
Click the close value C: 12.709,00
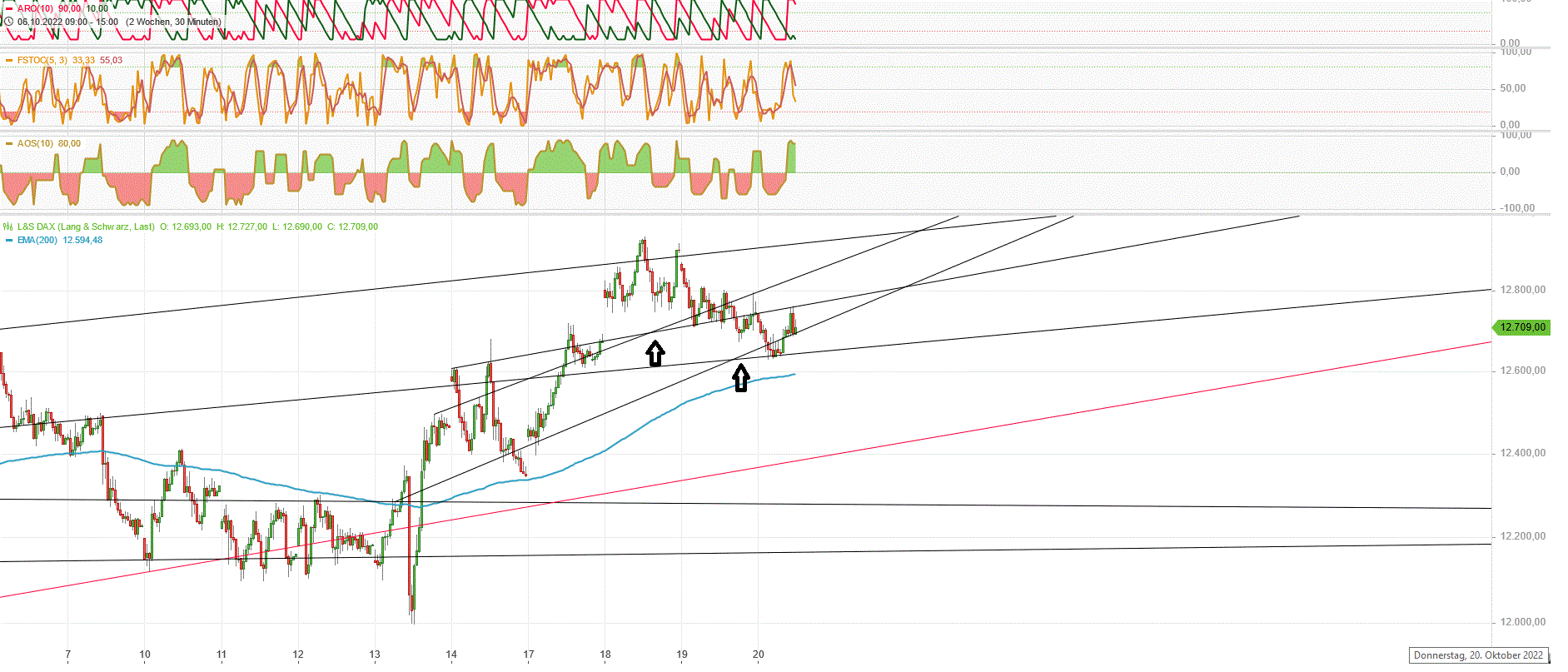point(352,226)
